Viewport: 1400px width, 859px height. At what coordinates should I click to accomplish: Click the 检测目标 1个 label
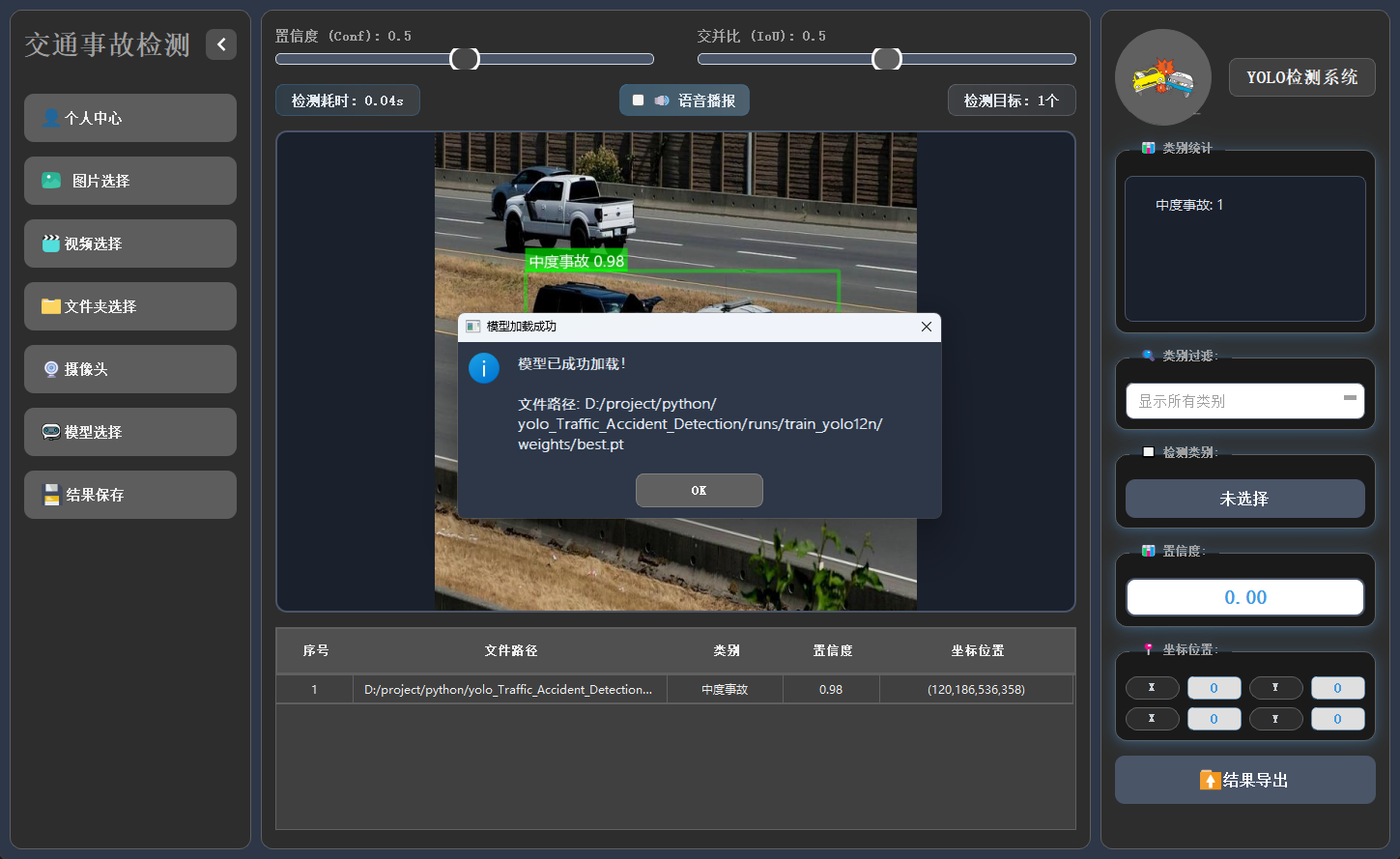pos(1012,100)
